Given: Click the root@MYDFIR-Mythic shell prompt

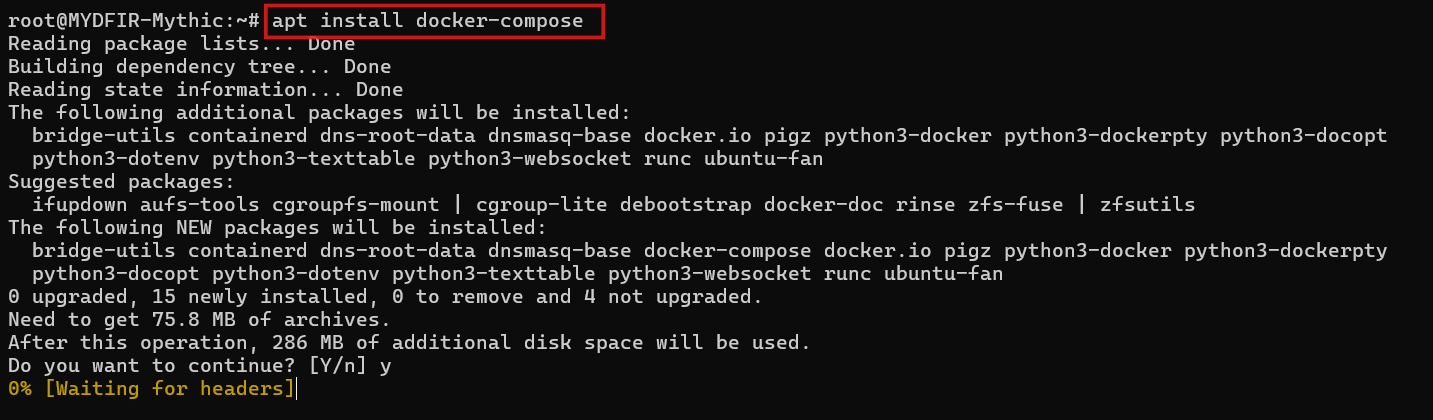Looking at the screenshot, I should [134, 21].
